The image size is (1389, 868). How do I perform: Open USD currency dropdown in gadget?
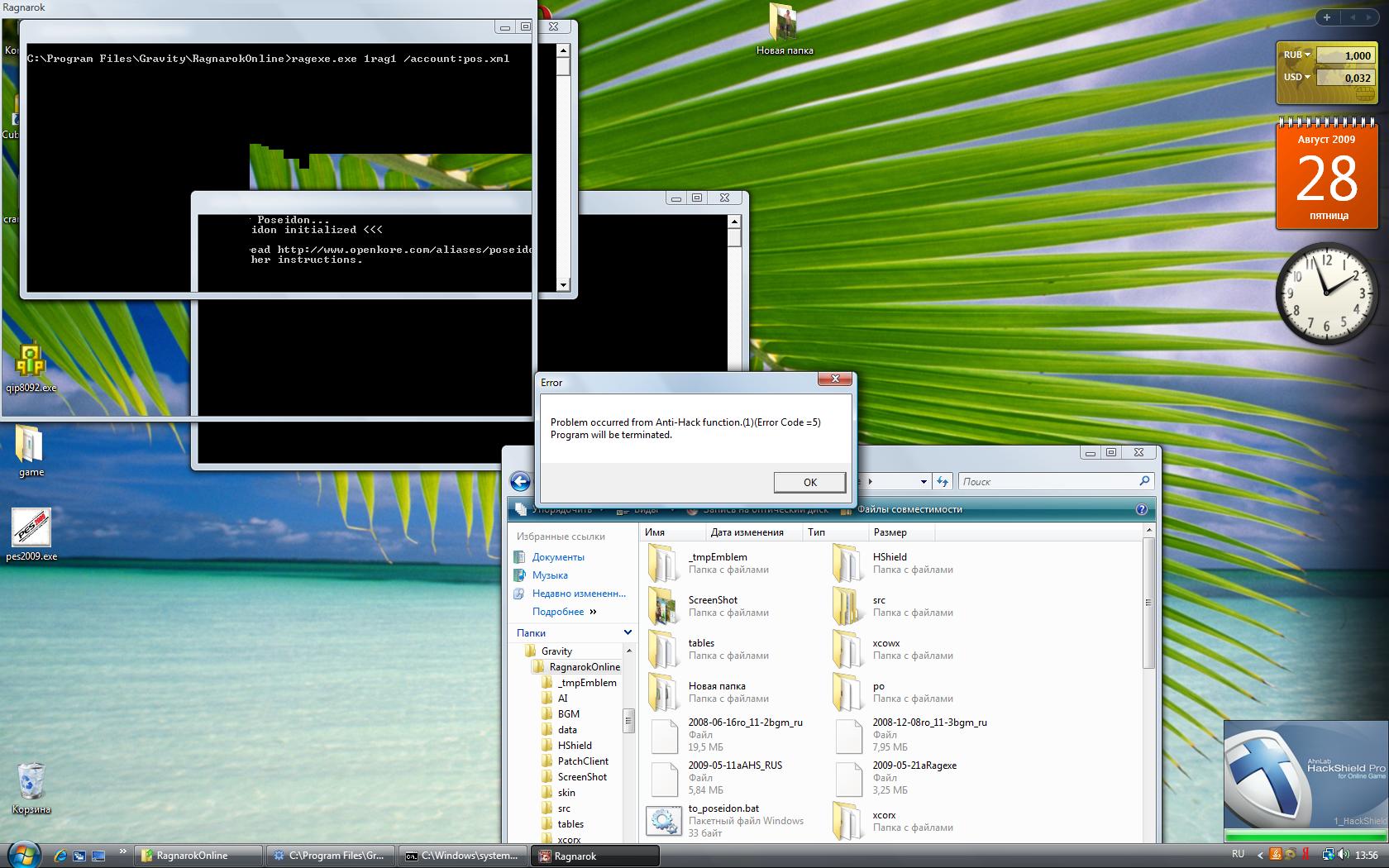point(1297,77)
